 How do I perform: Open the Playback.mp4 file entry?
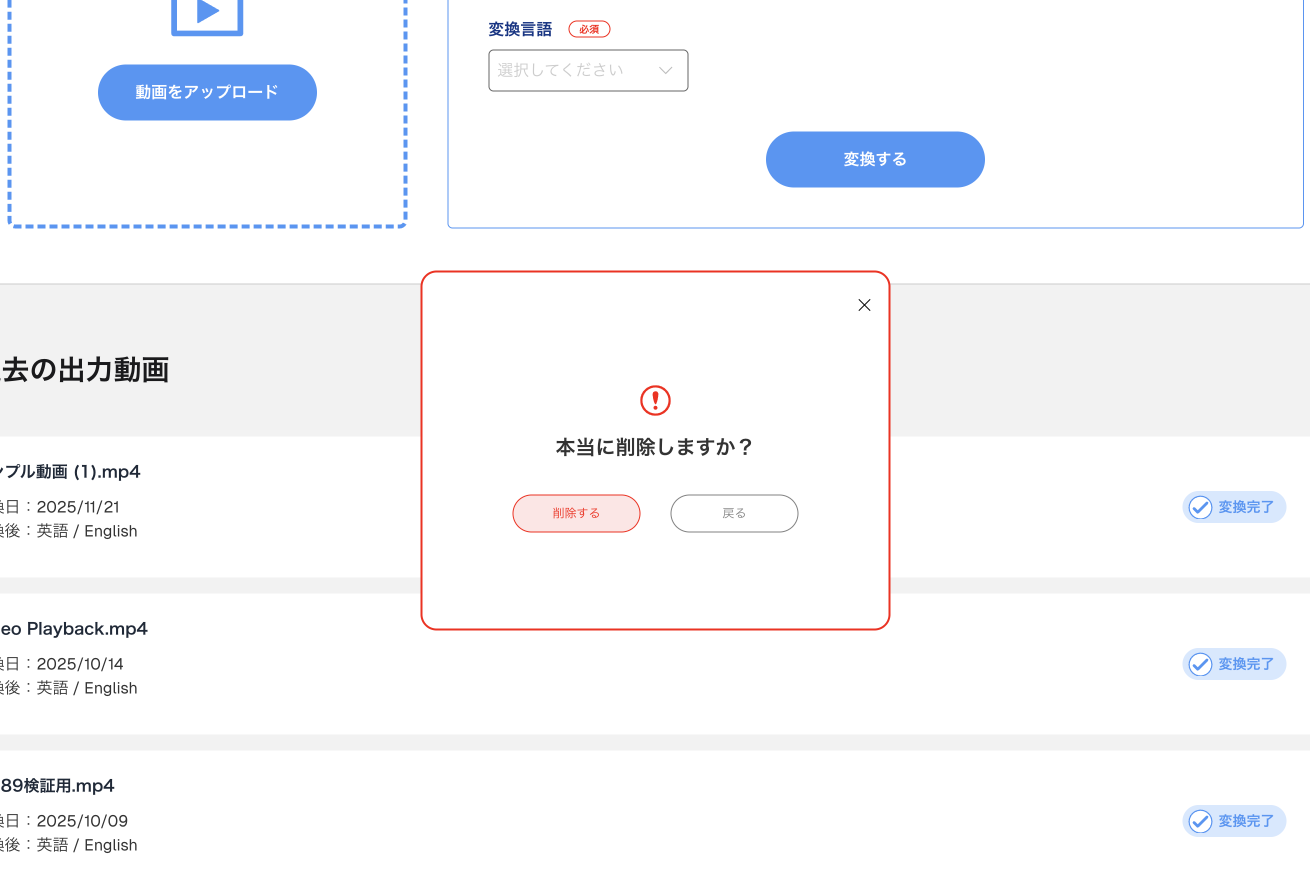click(74, 629)
